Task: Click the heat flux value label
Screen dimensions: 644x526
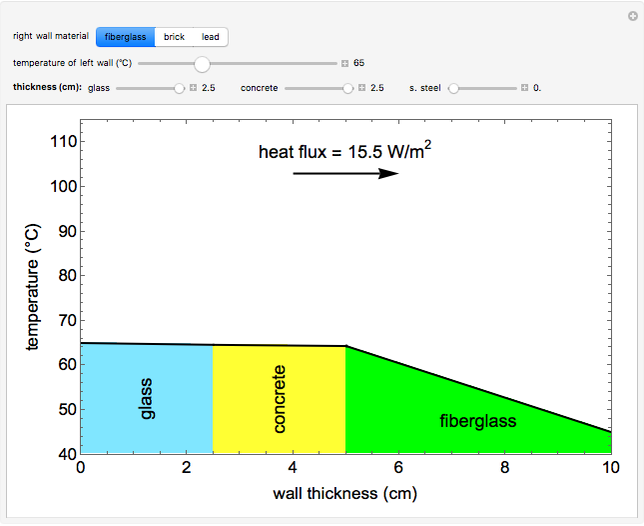Action: [x=345, y=152]
